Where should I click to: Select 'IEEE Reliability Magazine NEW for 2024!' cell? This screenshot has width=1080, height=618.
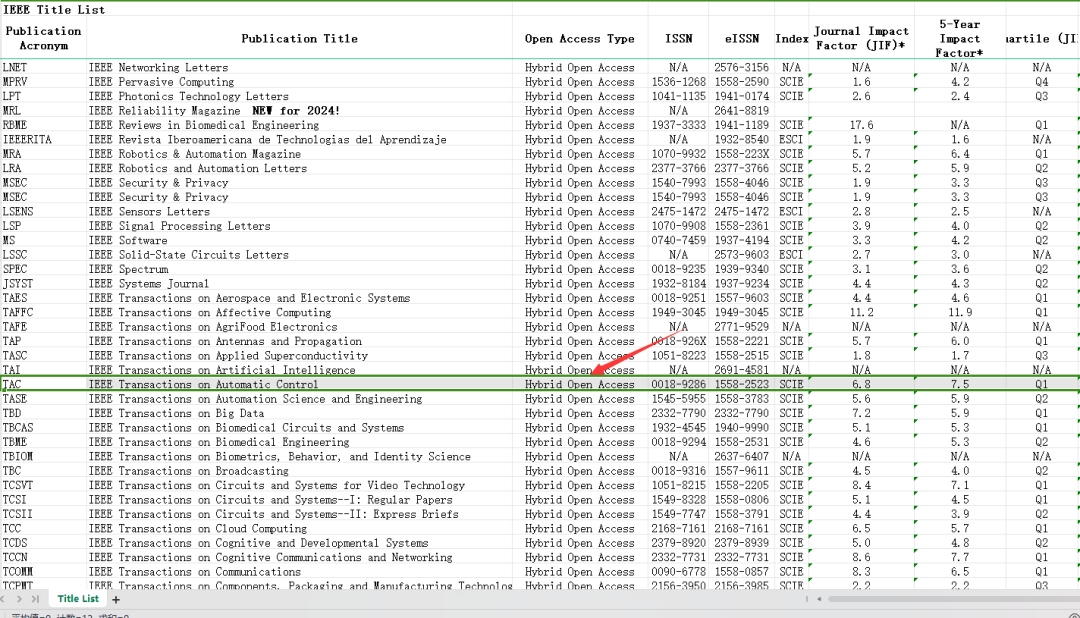coord(300,111)
